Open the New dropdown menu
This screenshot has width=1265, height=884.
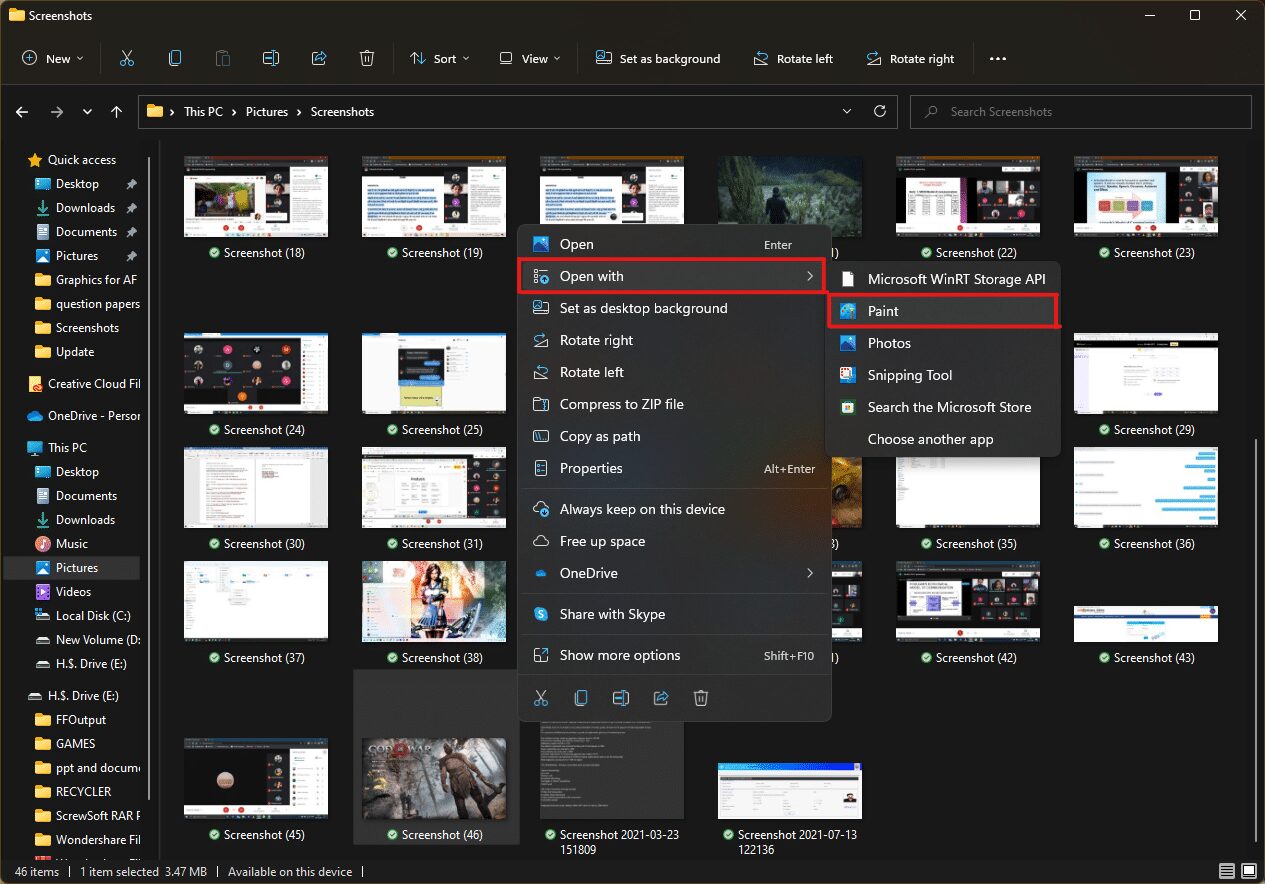[x=52, y=59]
